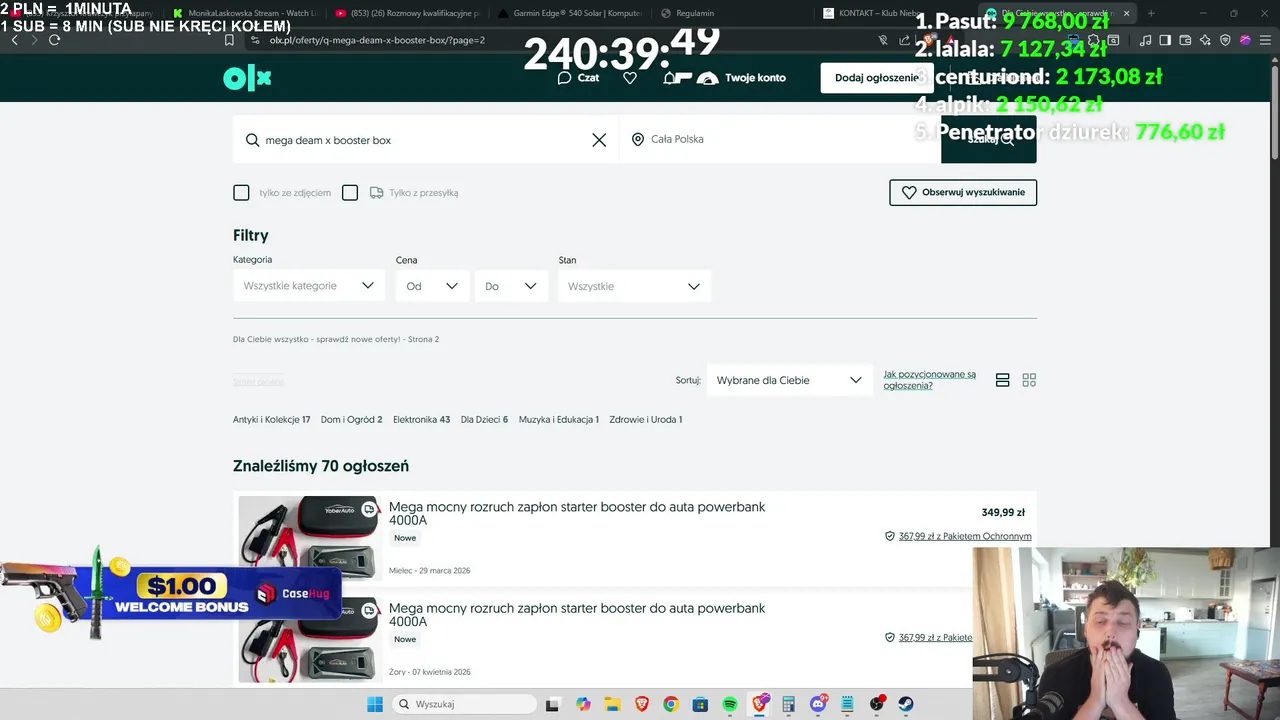Switch to MonikaLaskowska Stream tab
The image size is (1280, 720).
click(245, 13)
